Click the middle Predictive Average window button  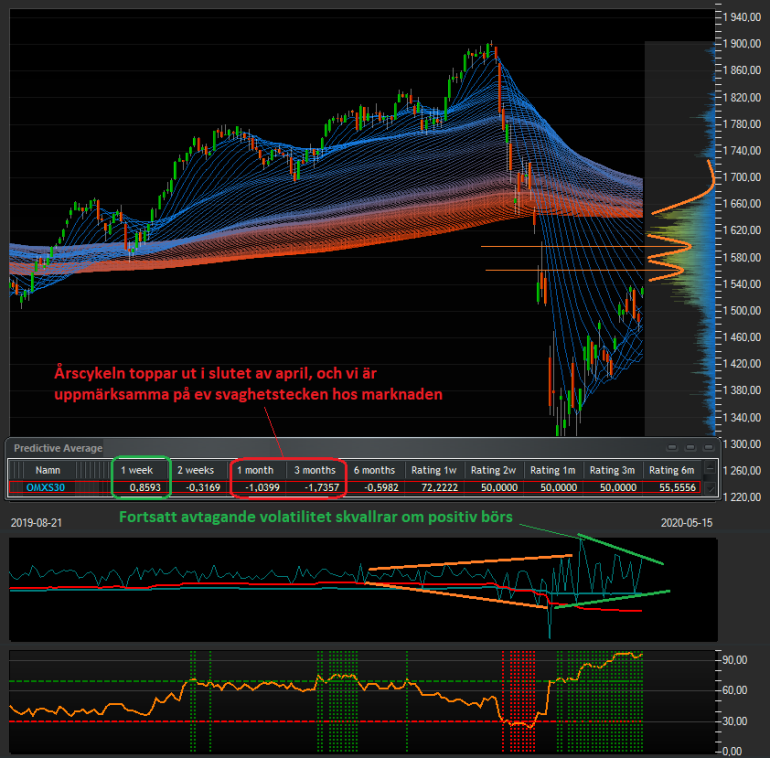[x=690, y=447]
